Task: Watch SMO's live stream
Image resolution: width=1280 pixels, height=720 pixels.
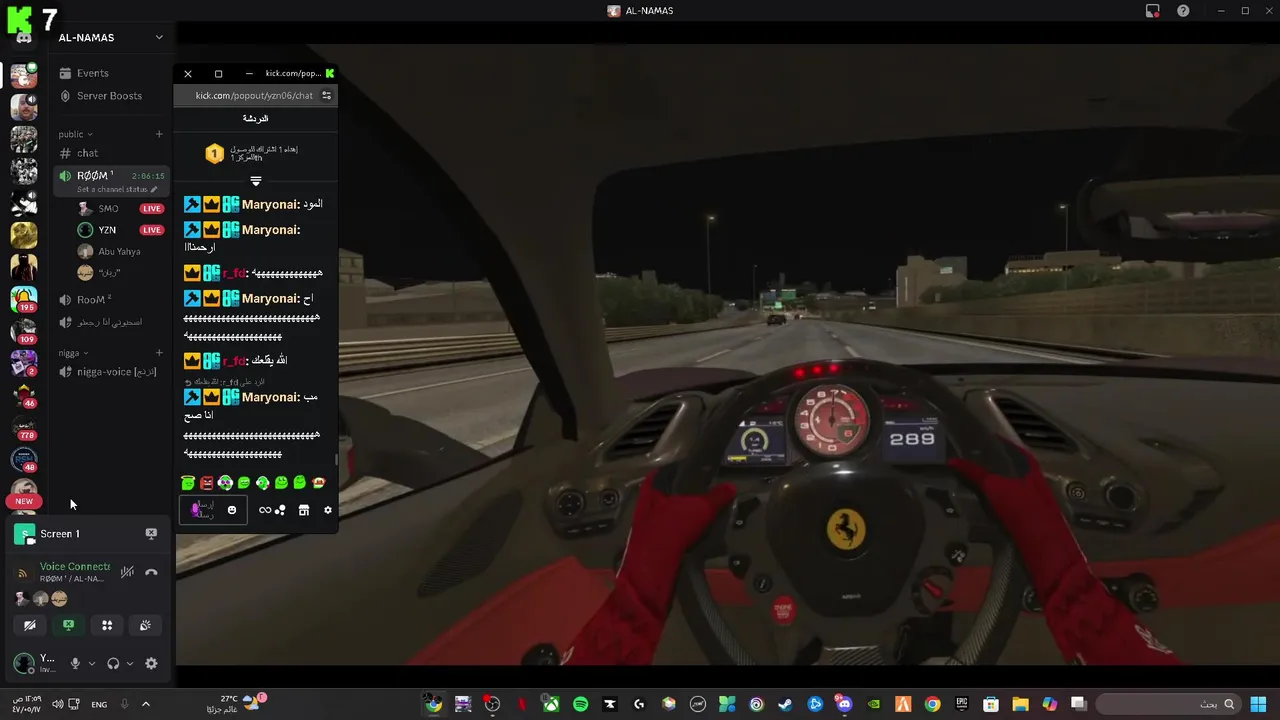Action: point(152,209)
